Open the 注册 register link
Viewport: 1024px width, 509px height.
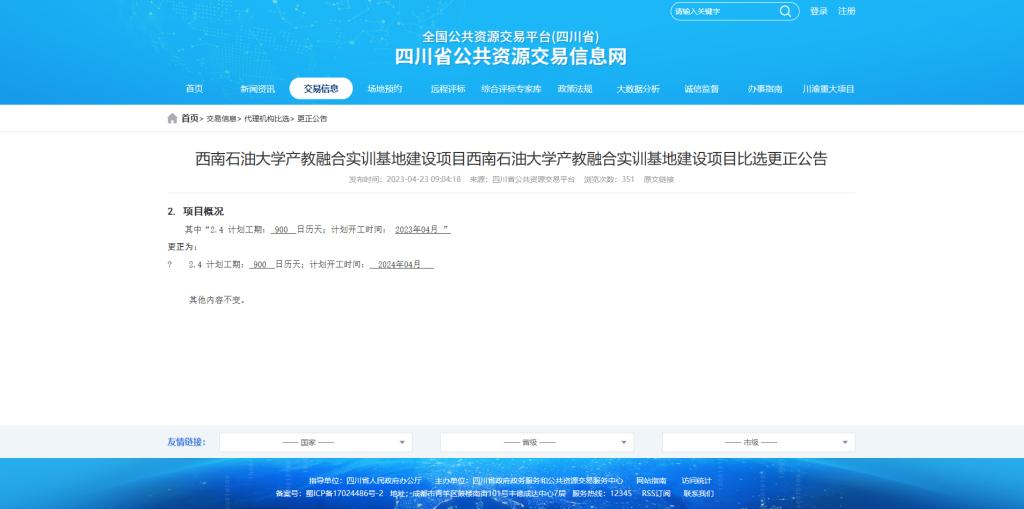coord(846,11)
